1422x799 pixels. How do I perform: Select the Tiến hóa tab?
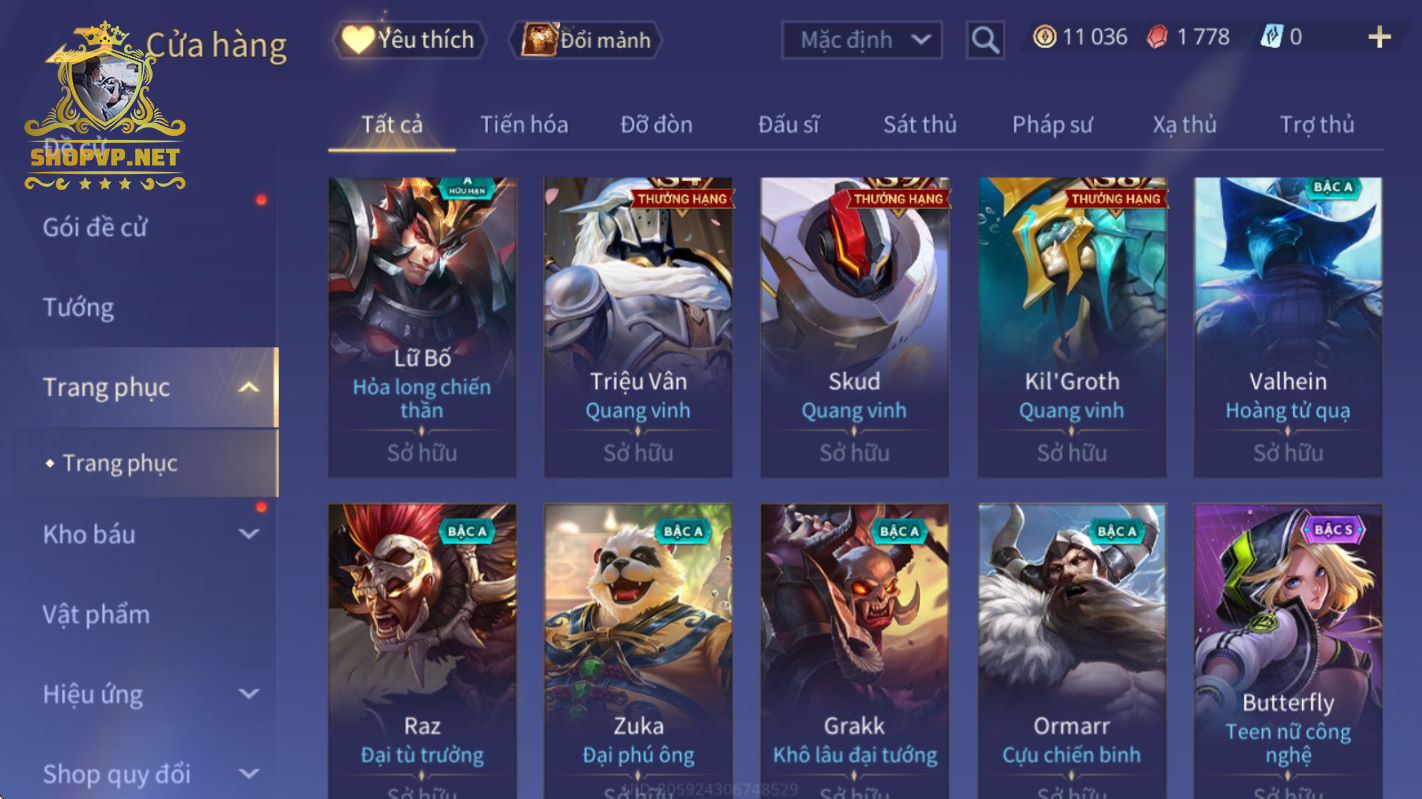point(524,125)
